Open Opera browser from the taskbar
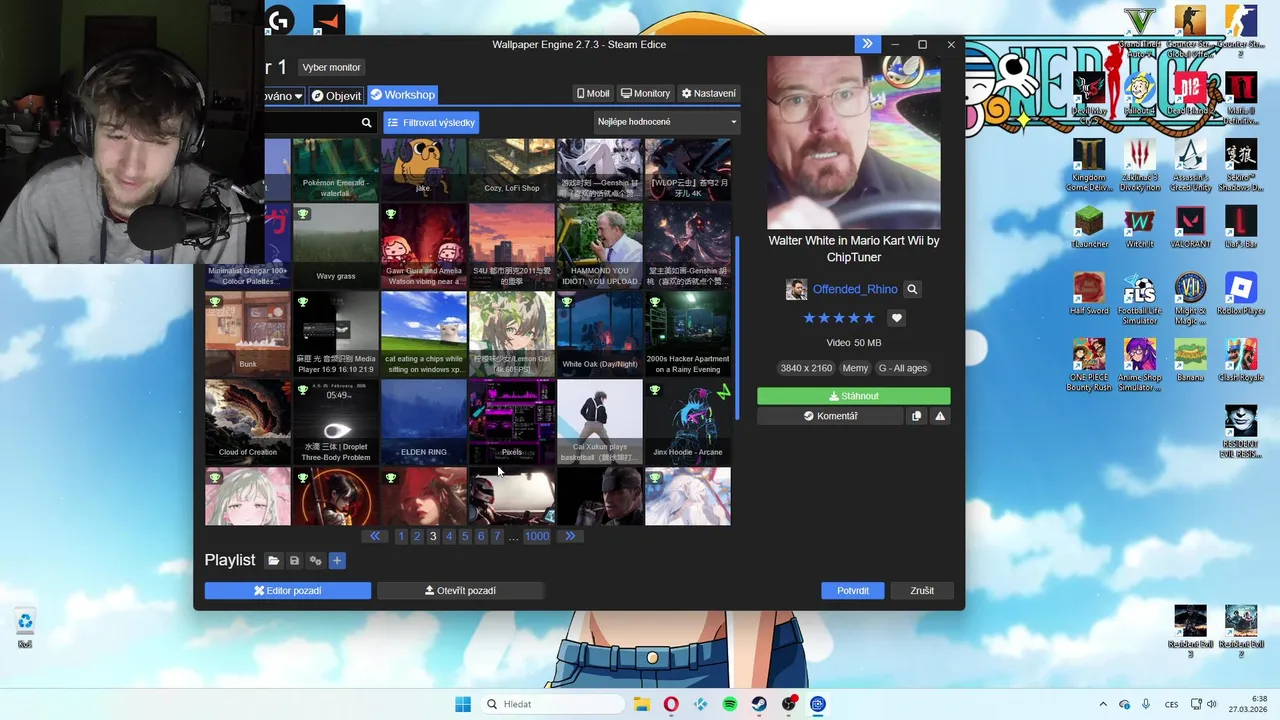This screenshot has width=1280, height=720. tap(671, 704)
